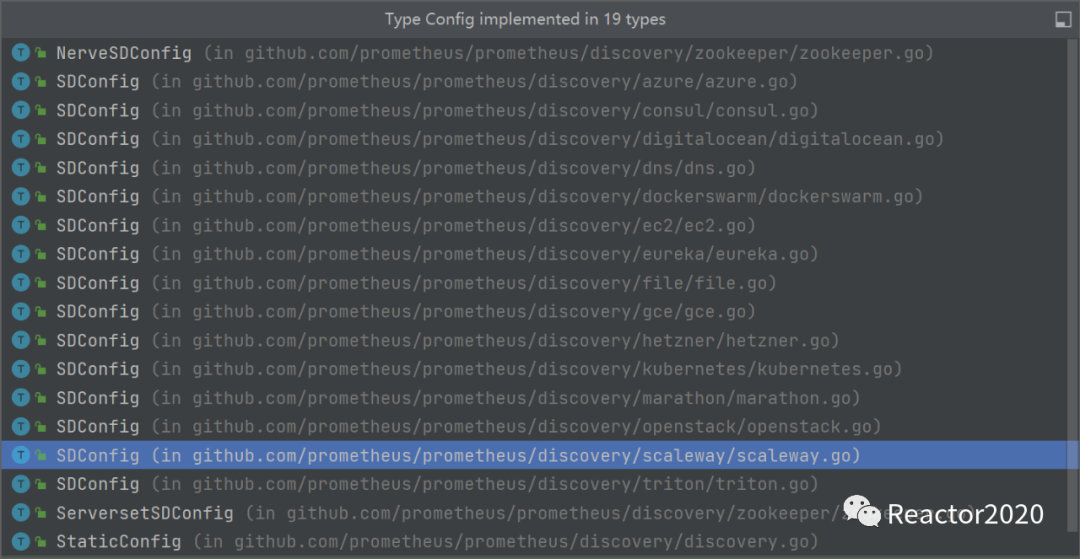Image resolution: width=1080 pixels, height=559 pixels.
Task: Click type icon on eureka.go row
Action: pos(21,254)
